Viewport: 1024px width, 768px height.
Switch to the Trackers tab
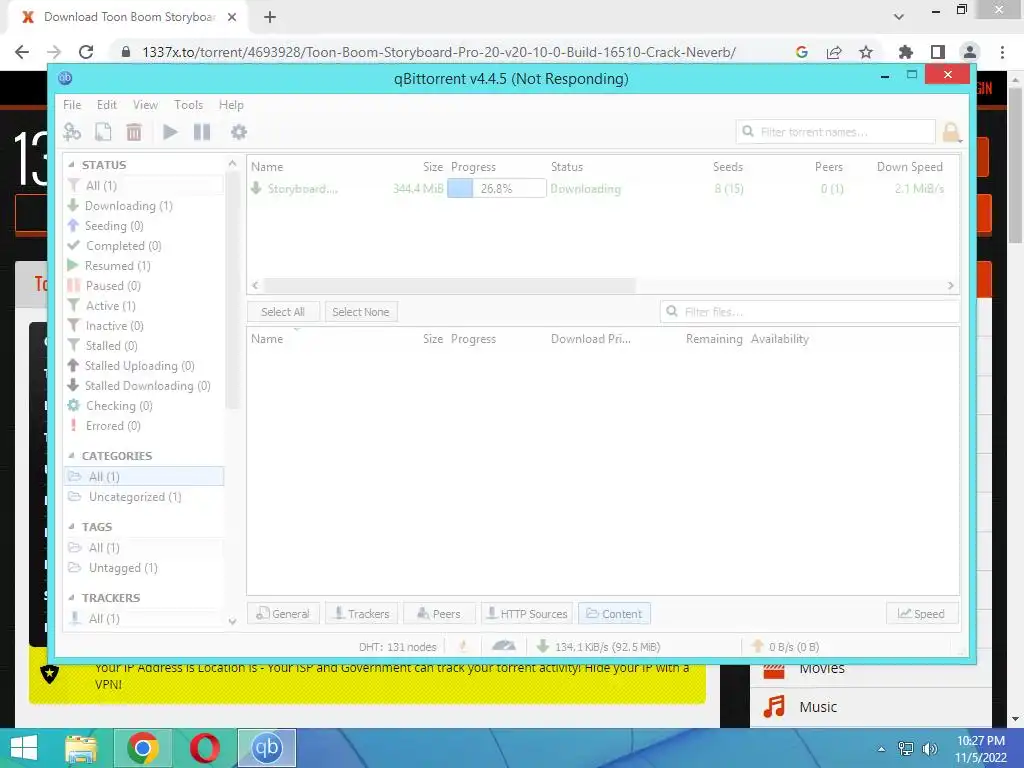(x=362, y=614)
